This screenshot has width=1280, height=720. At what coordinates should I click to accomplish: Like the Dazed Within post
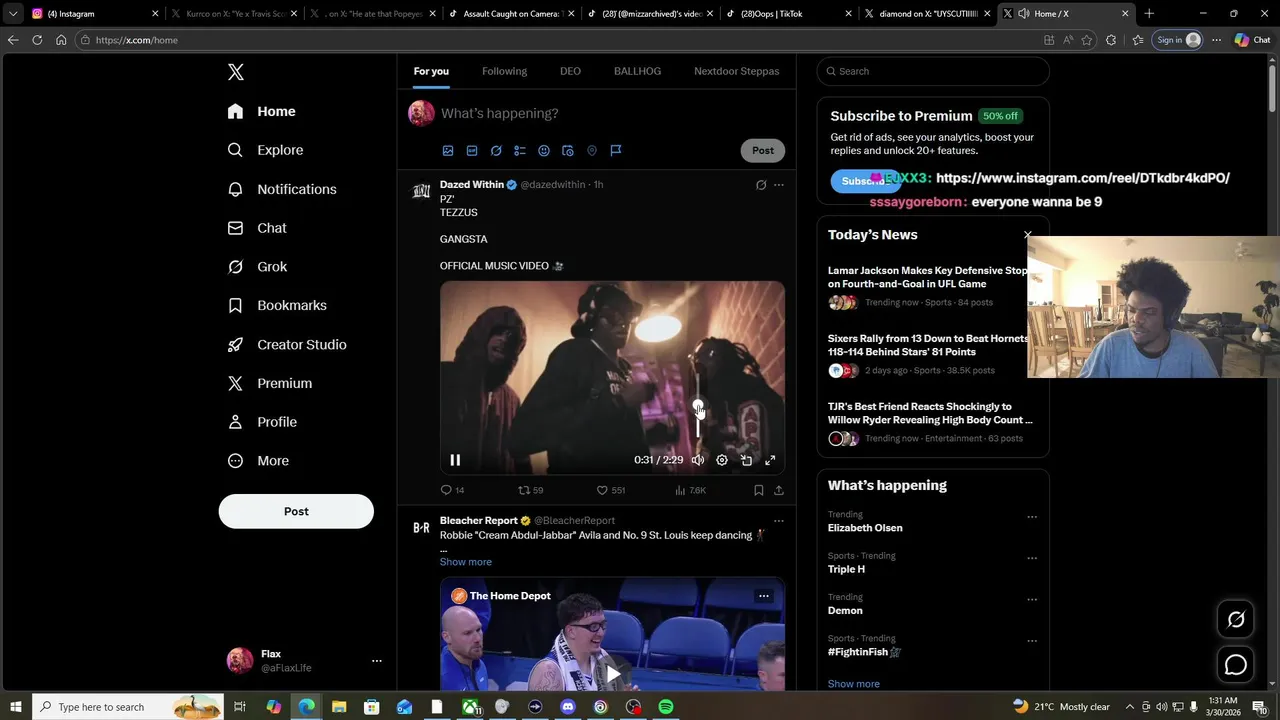[x=610, y=490]
